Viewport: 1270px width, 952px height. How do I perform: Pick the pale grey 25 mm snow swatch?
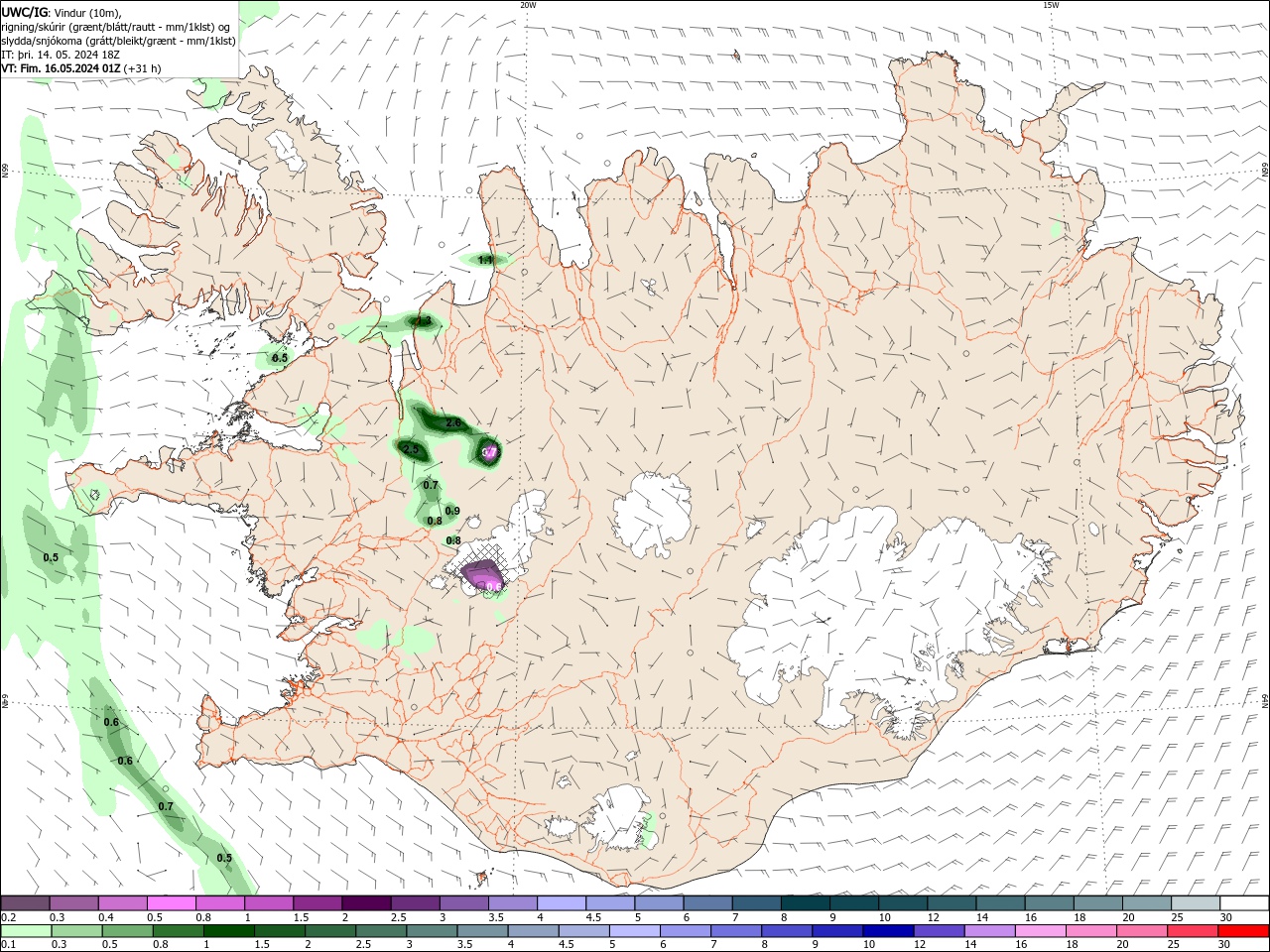1196,903
